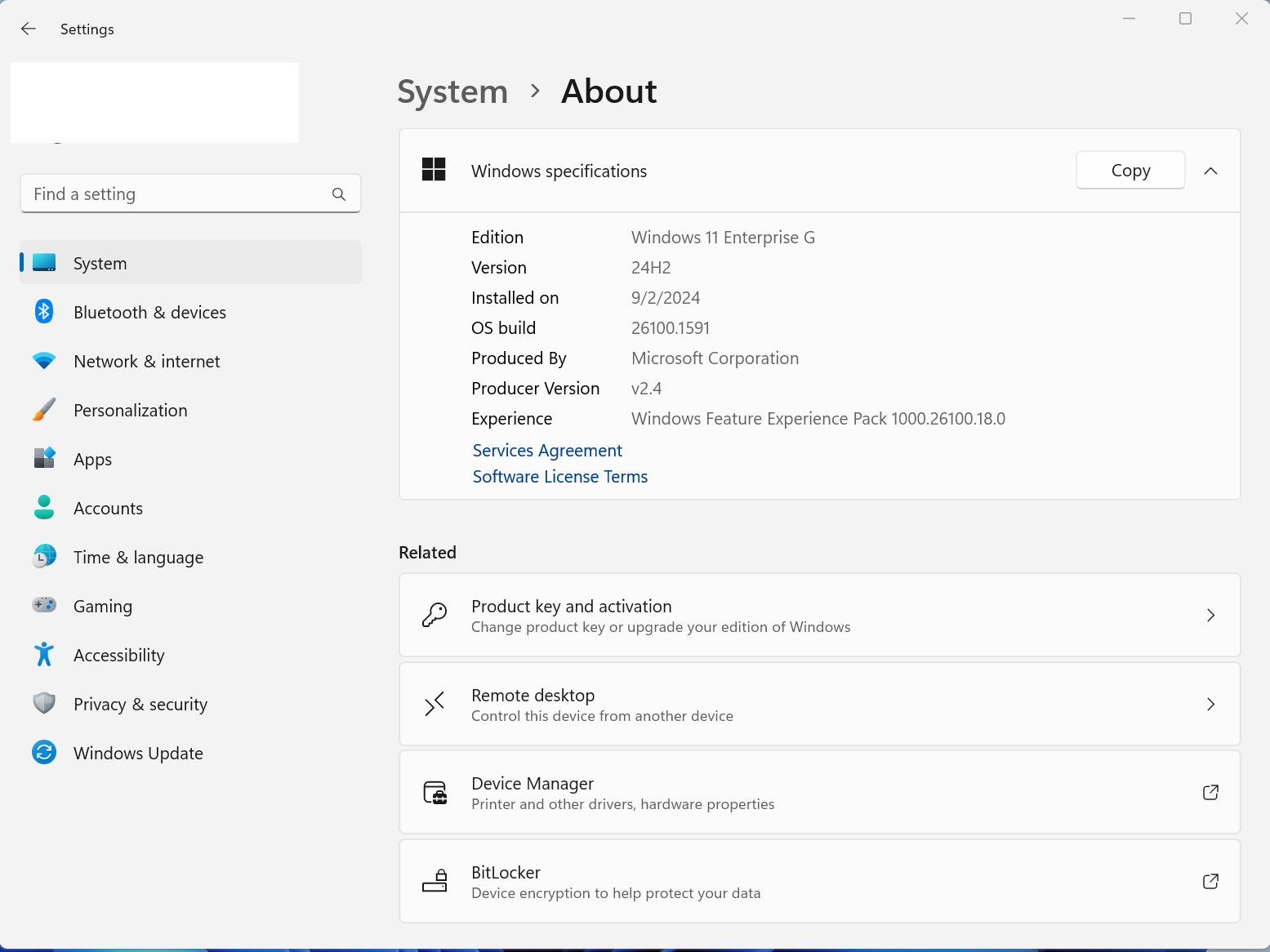1270x952 pixels.
Task: Open the Product key and activation chevron
Action: [1210, 616]
